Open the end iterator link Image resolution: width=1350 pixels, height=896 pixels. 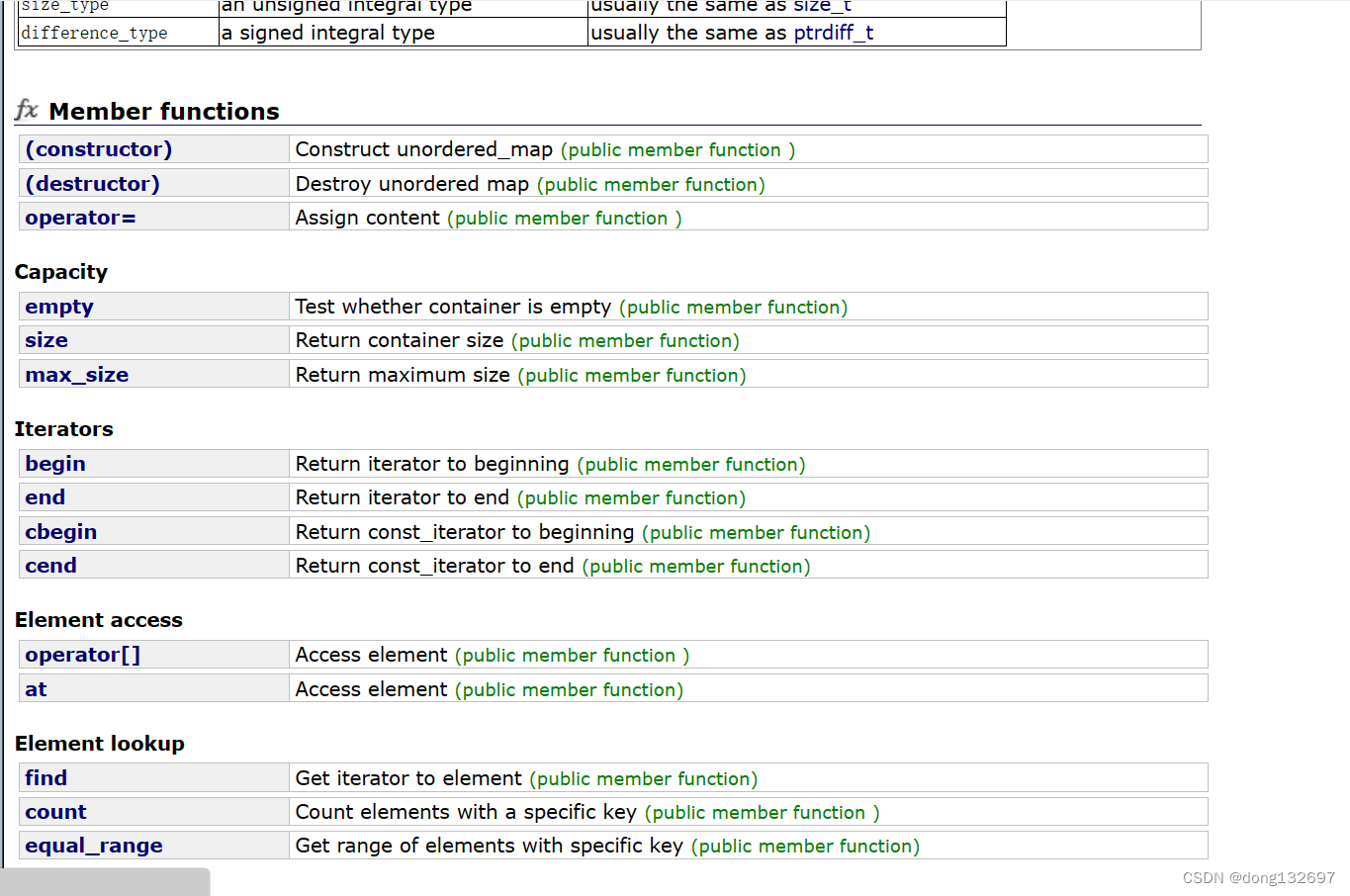[45, 497]
